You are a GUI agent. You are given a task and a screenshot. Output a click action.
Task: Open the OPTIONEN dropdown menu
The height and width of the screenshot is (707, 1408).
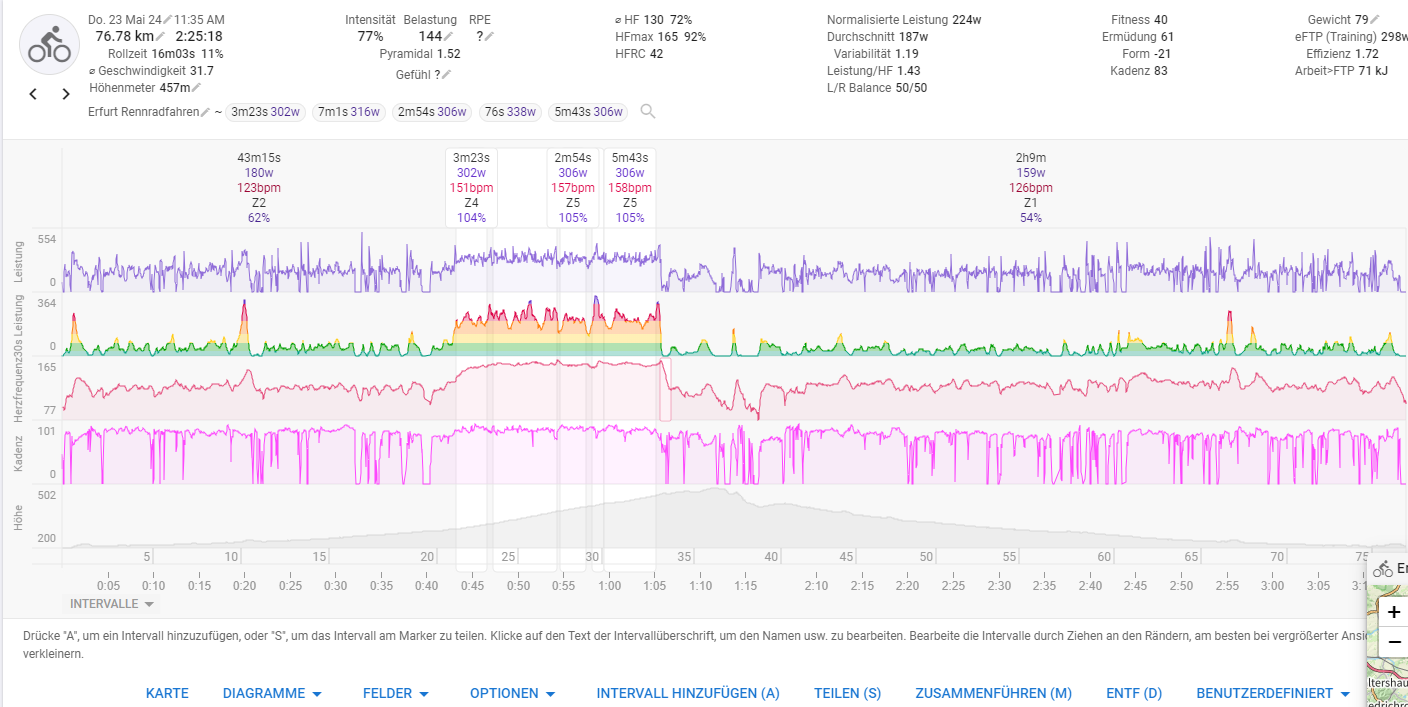(512, 693)
